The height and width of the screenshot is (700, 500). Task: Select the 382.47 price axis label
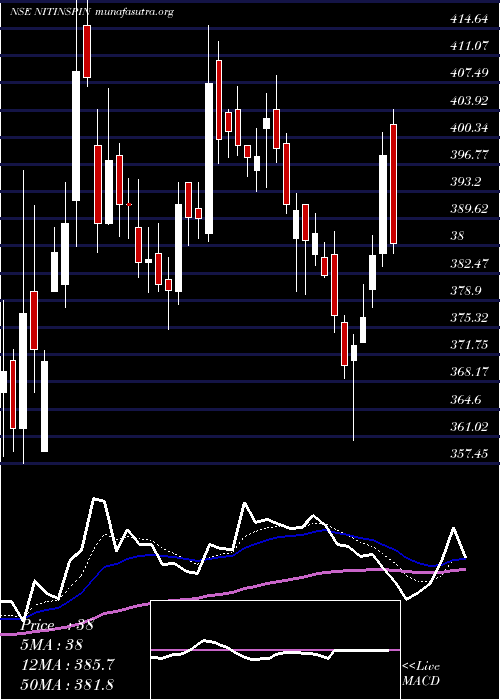pos(468,263)
